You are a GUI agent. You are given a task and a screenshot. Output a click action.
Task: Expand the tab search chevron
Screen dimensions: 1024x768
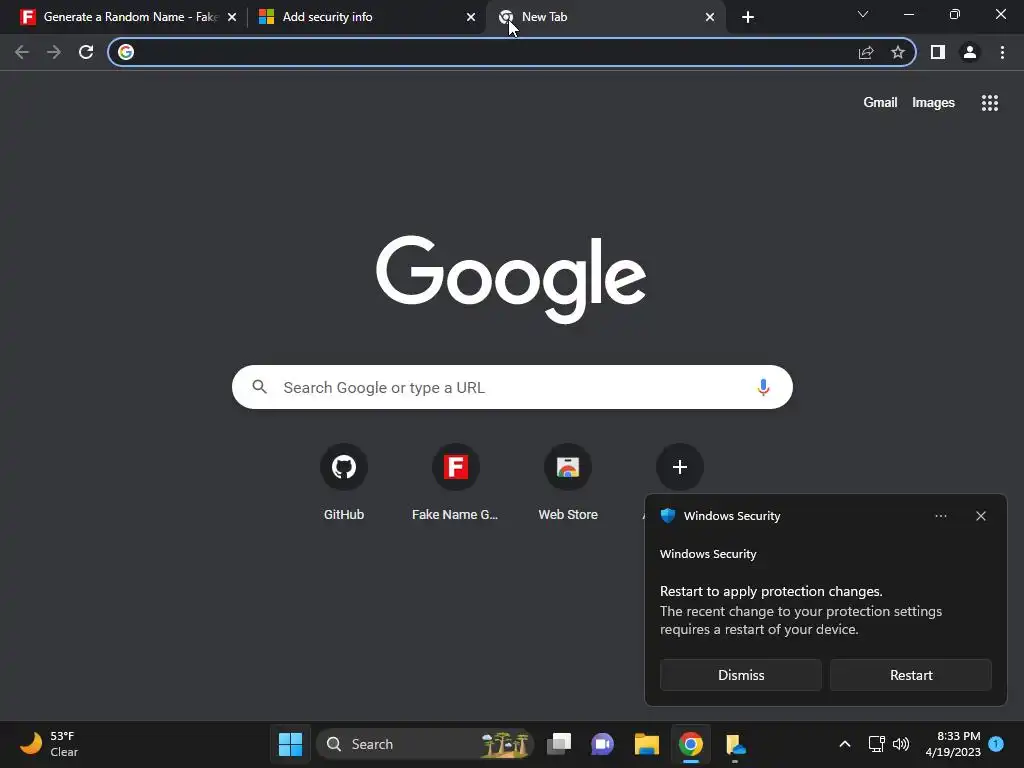point(863,14)
